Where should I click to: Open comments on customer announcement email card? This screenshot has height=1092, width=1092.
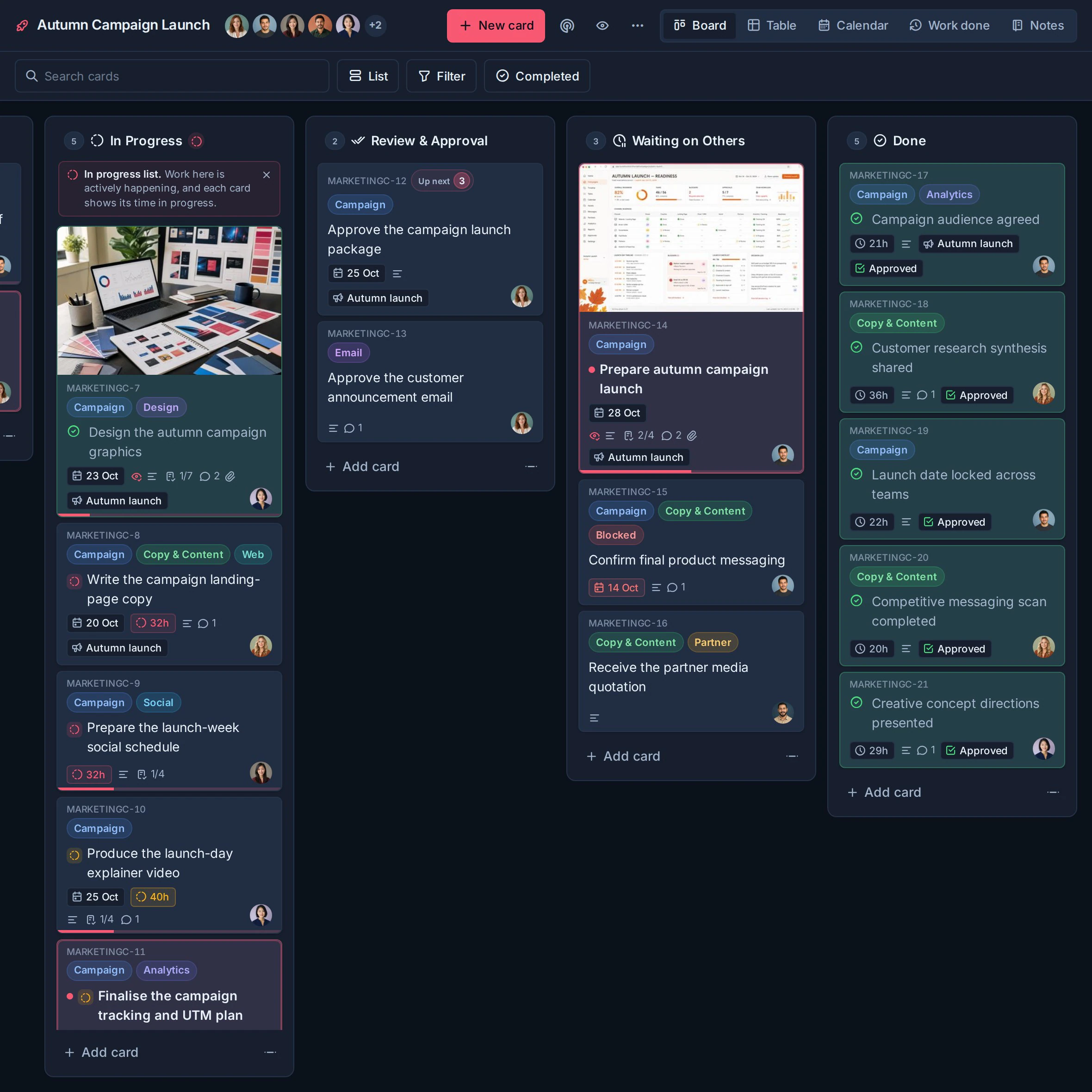(353, 428)
